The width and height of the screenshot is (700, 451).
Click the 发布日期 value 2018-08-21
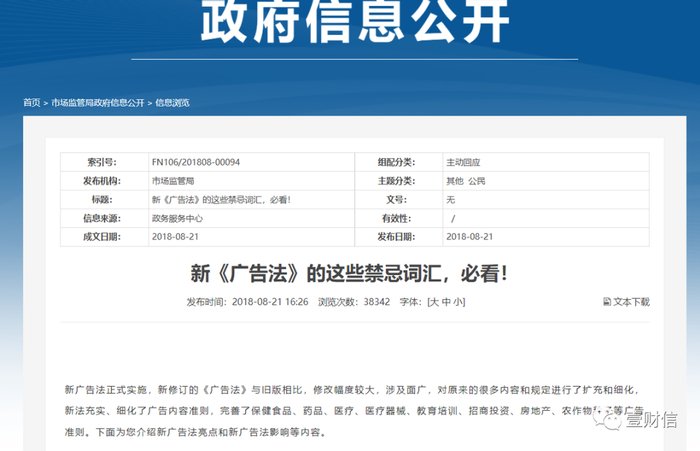coord(470,237)
